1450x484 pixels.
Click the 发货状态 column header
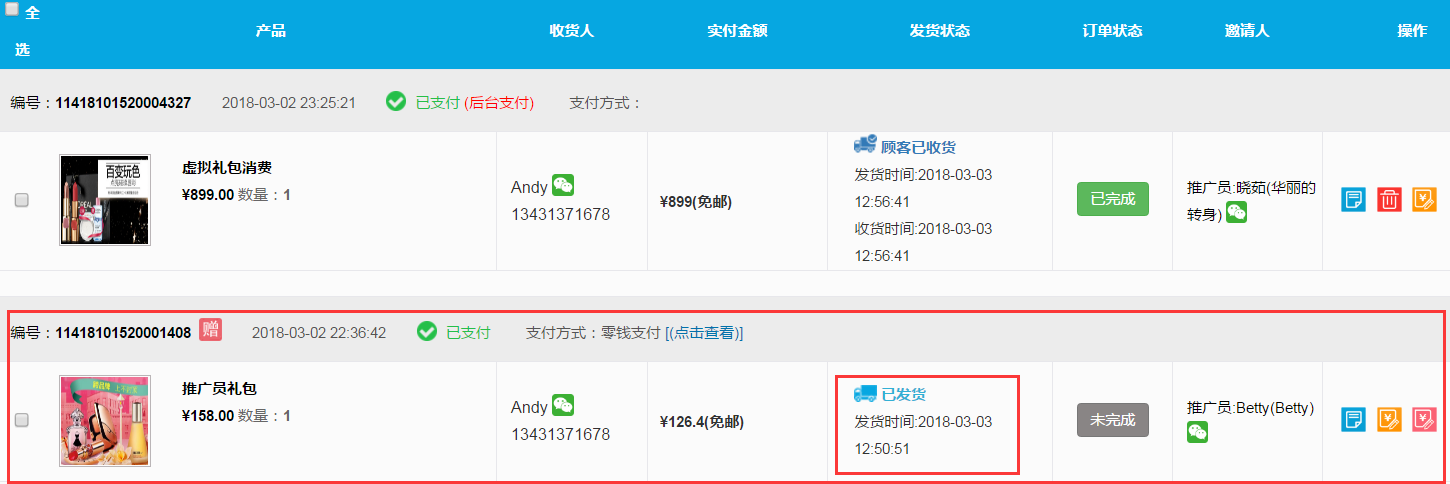939,30
